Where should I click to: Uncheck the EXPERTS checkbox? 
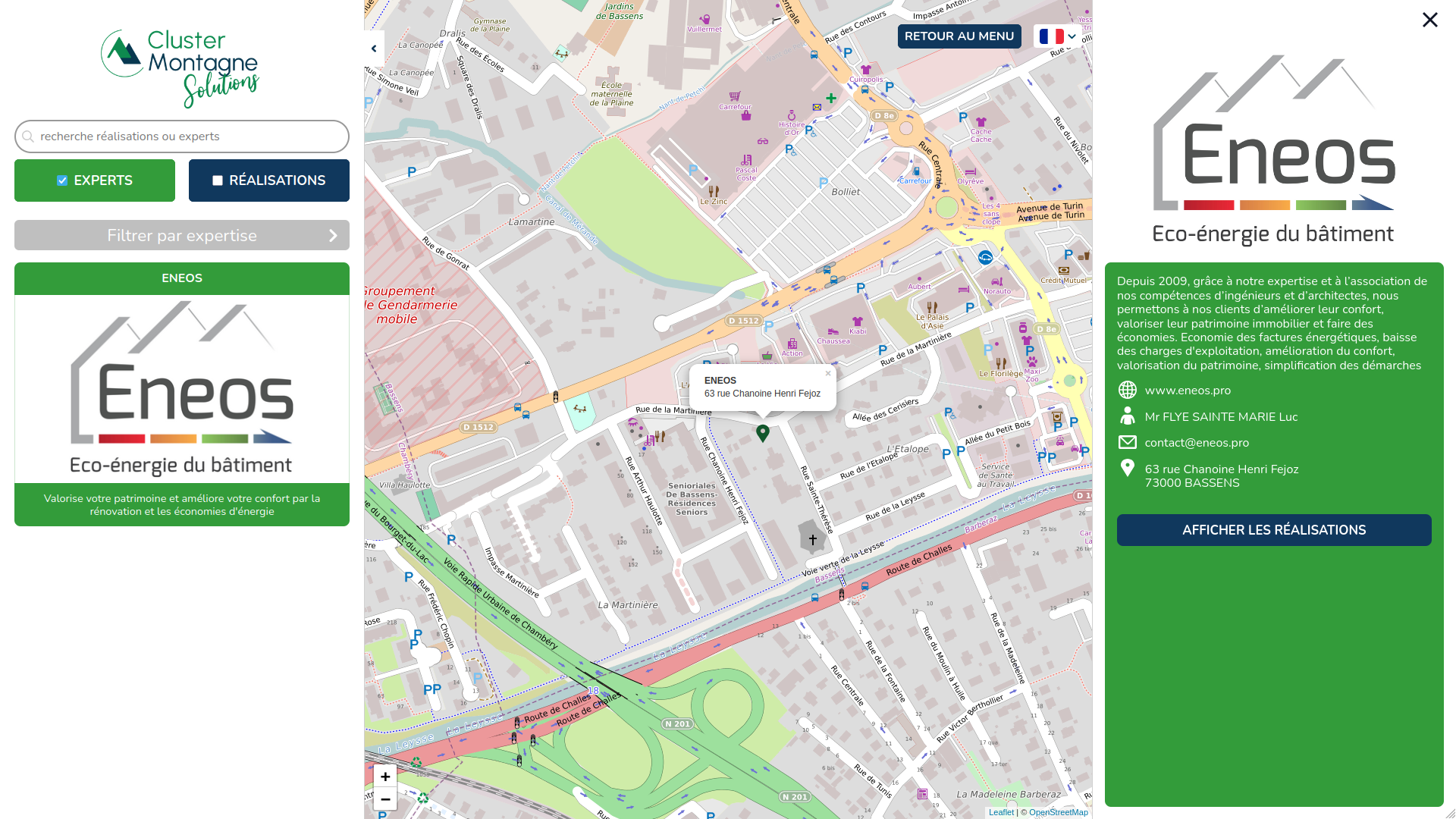pyautogui.click(x=62, y=180)
